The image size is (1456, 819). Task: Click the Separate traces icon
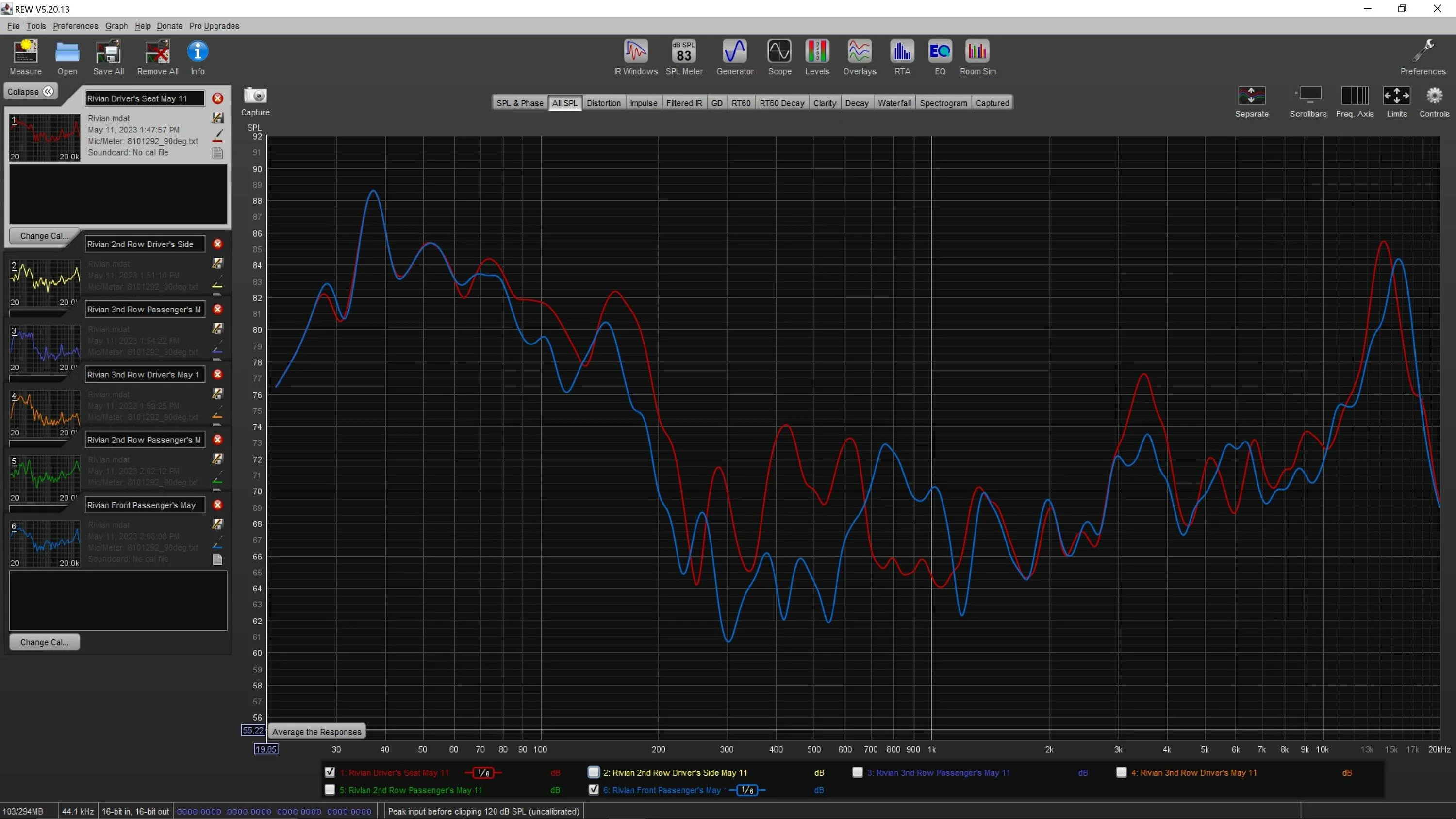point(1251,102)
